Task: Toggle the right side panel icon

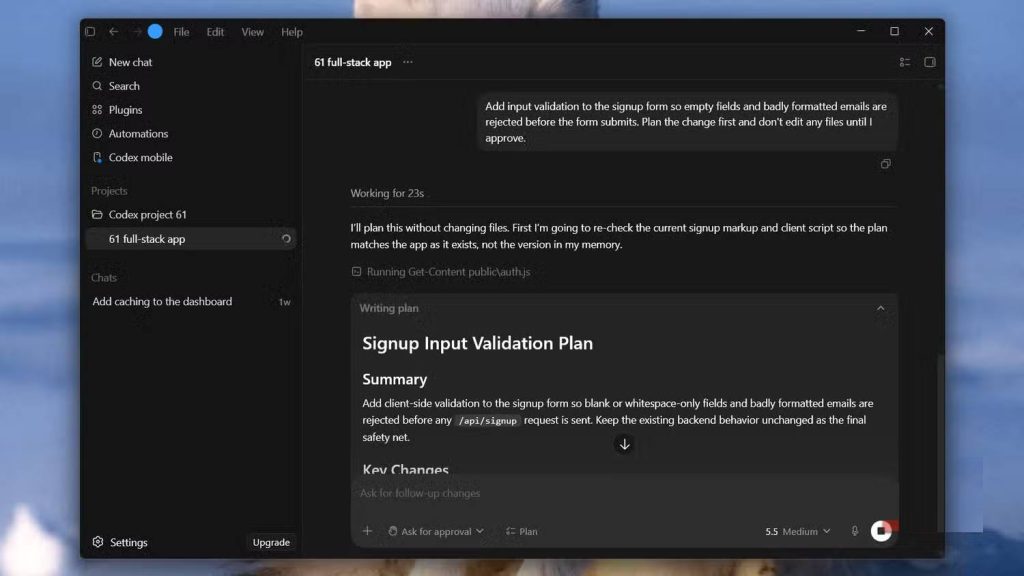Action: point(930,62)
